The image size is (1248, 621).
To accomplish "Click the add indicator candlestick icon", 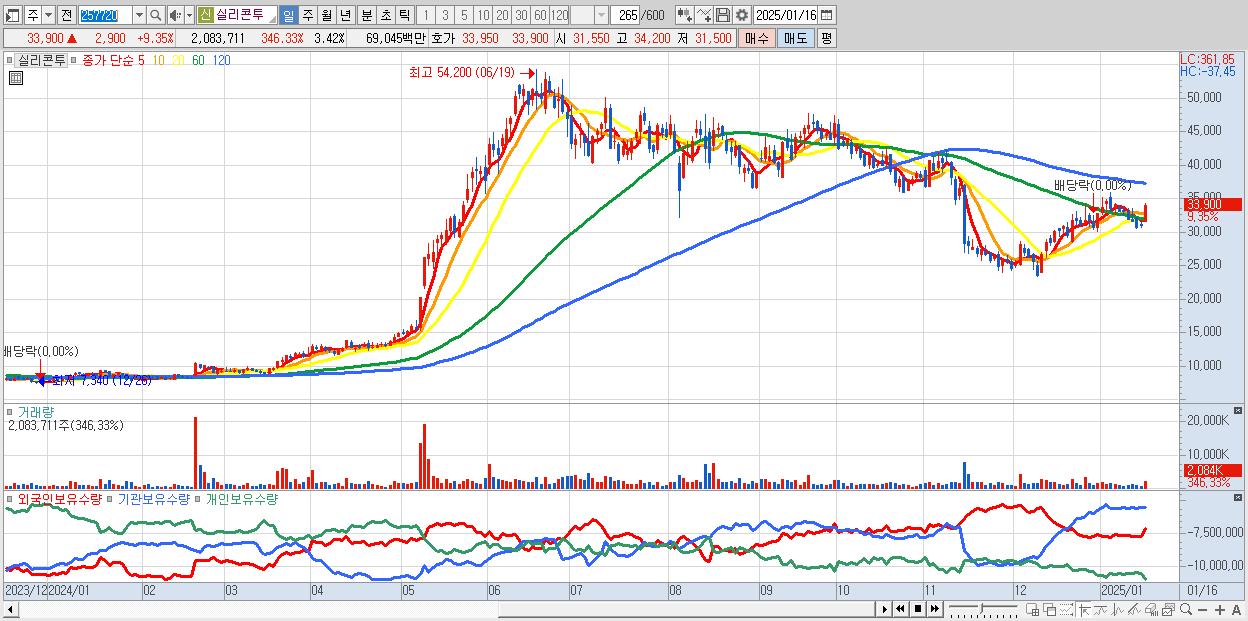I will click(x=684, y=15).
